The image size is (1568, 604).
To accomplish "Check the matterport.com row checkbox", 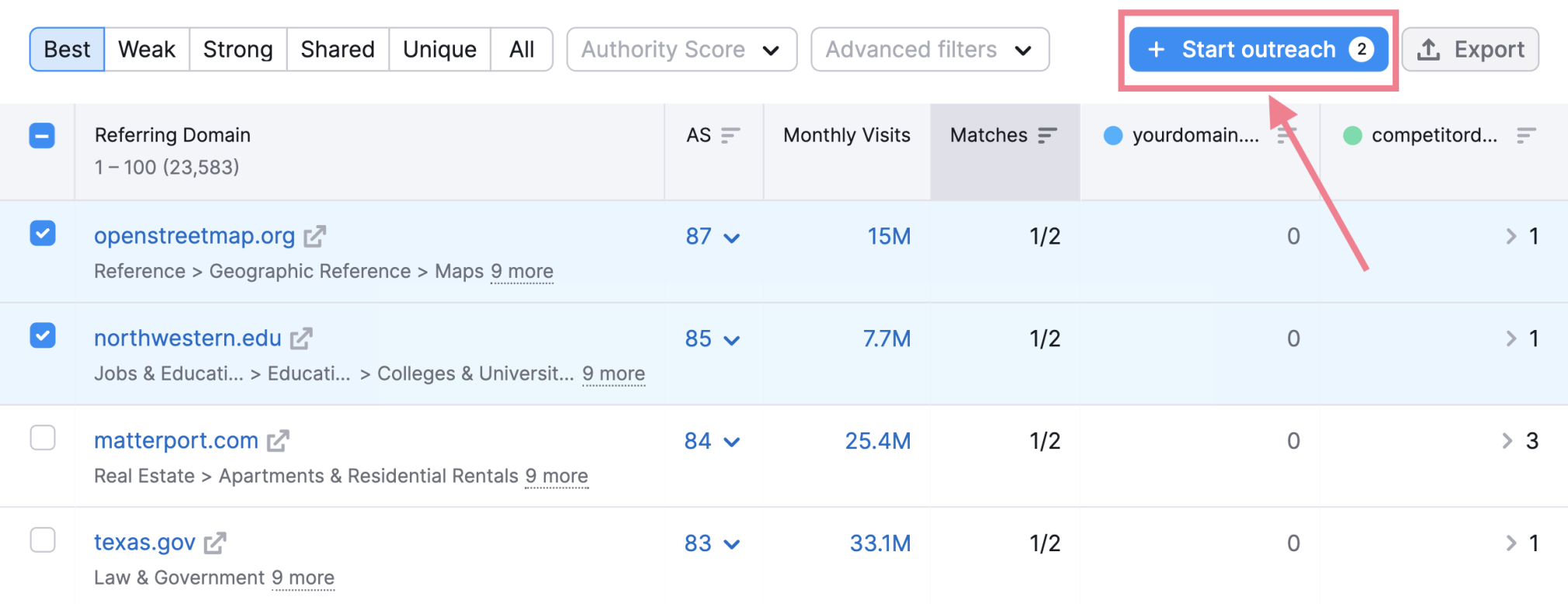I will point(42,438).
